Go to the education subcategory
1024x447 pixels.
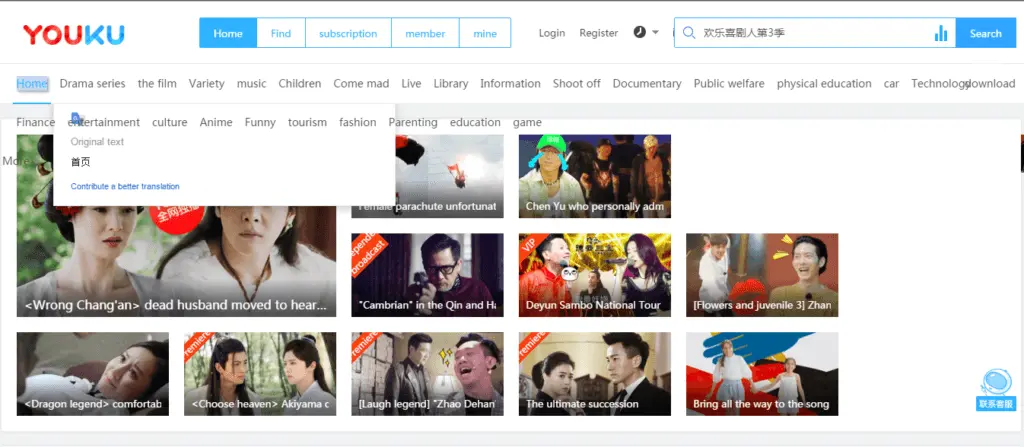coord(475,122)
